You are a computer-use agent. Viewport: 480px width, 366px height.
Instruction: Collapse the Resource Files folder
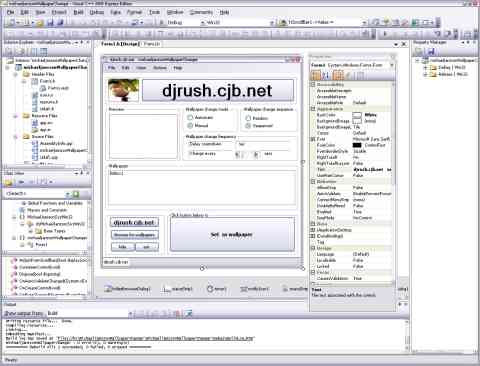(x=16, y=116)
